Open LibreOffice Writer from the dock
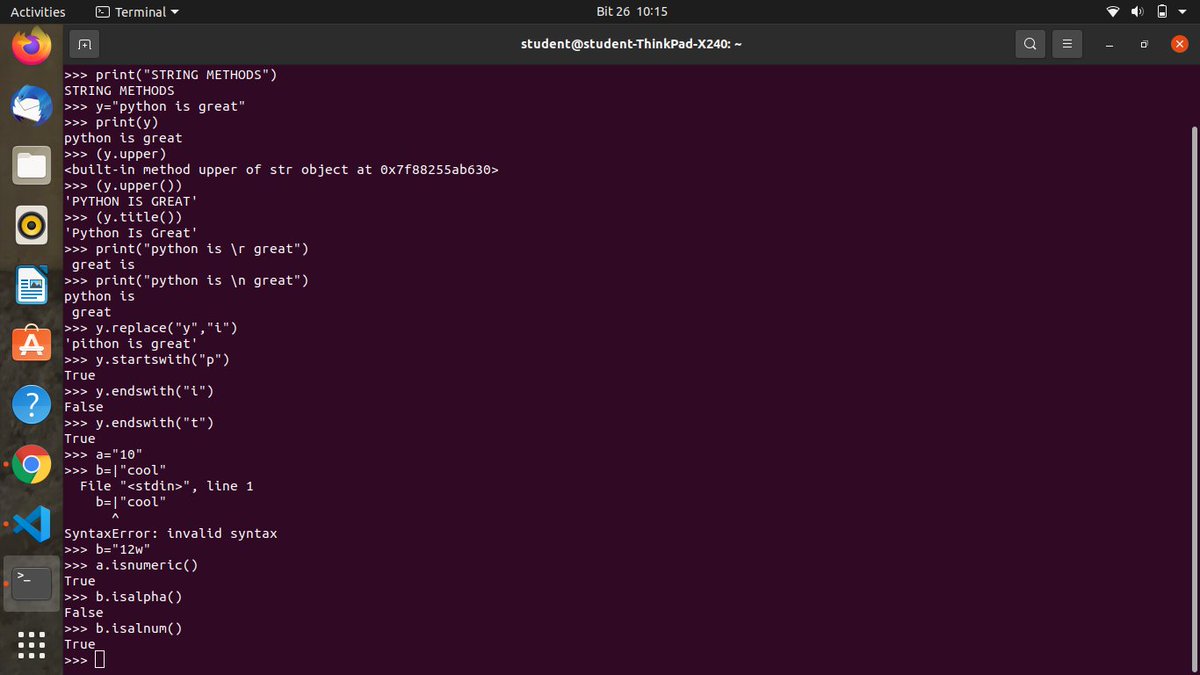This screenshot has height=675, width=1200. (31, 285)
